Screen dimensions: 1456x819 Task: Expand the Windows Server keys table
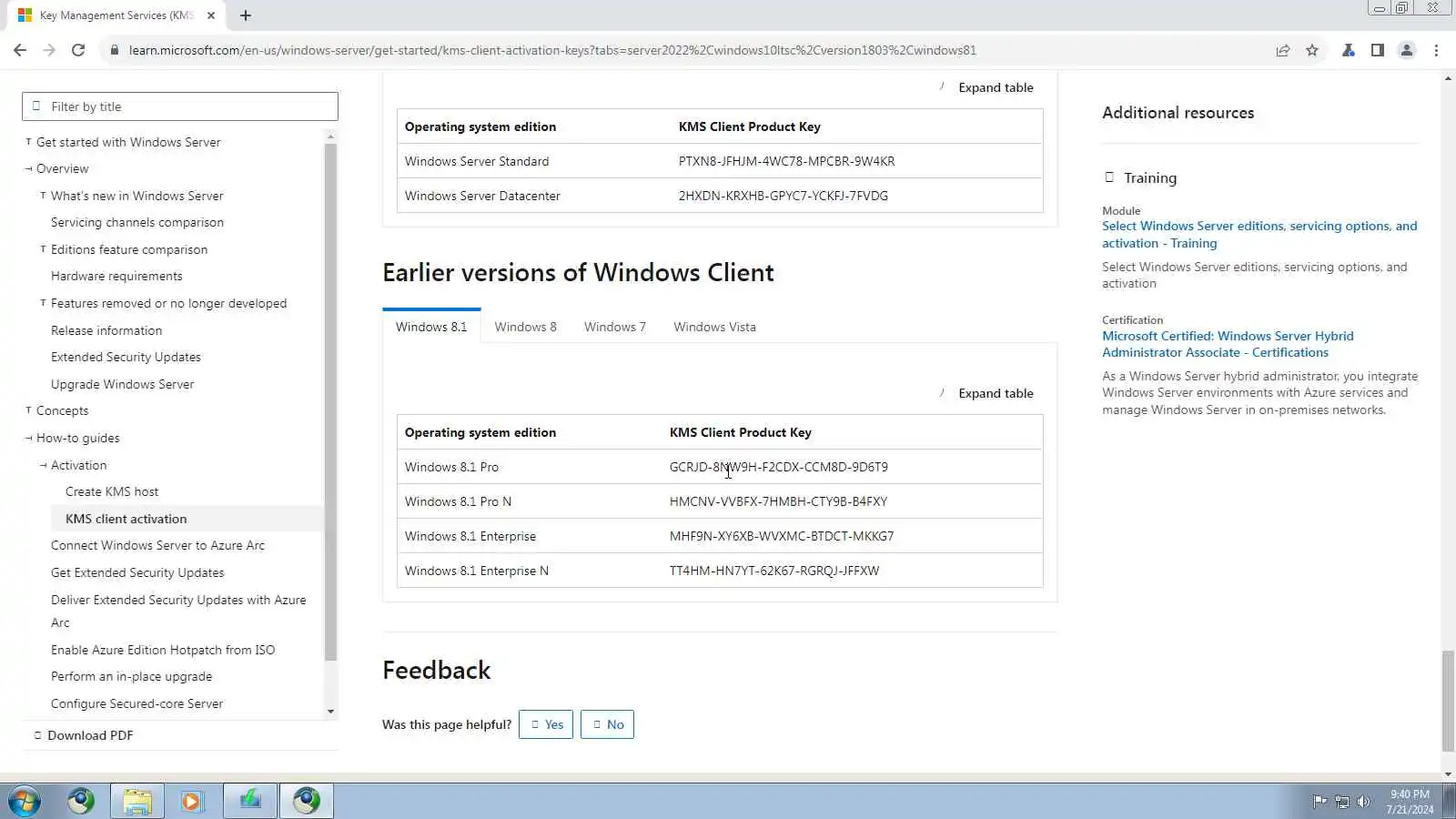click(x=986, y=87)
